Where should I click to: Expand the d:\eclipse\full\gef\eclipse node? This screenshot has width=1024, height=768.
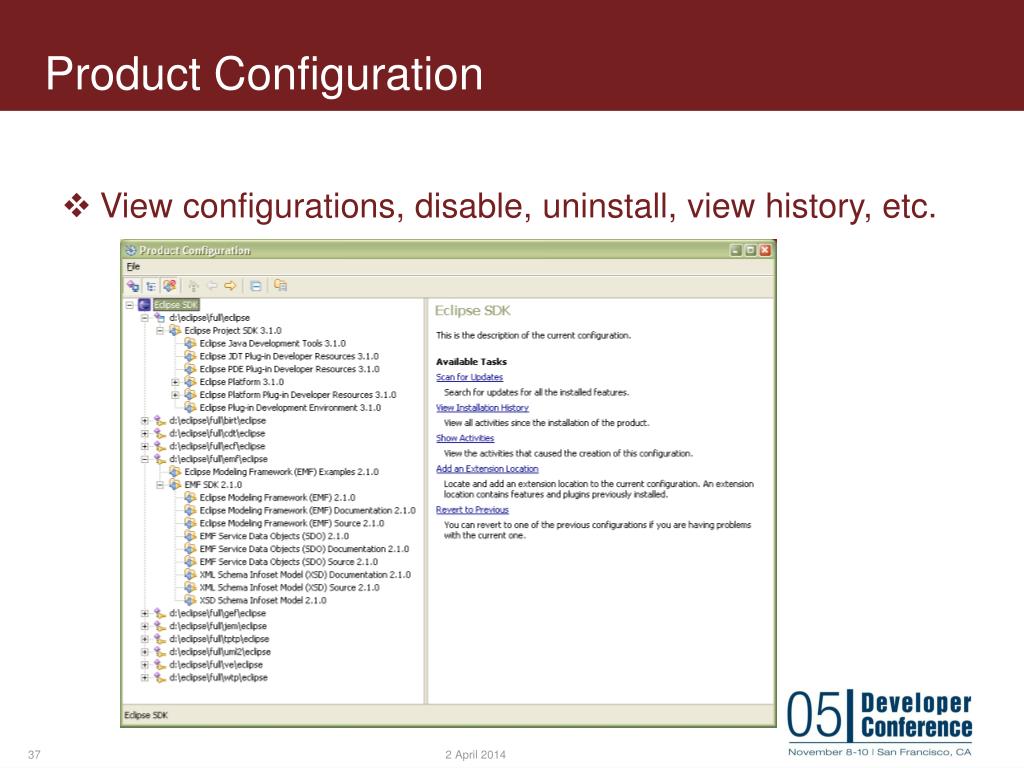click(x=145, y=613)
